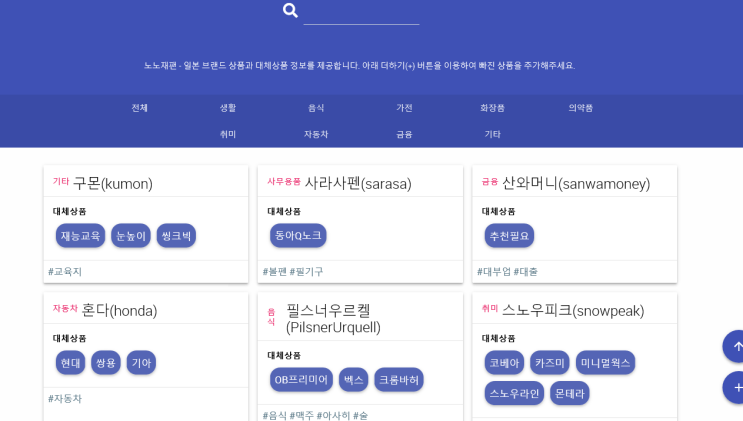Click the 코베아 alternative chip
Image resolution: width=743 pixels, height=421 pixels.
pos(504,363)
